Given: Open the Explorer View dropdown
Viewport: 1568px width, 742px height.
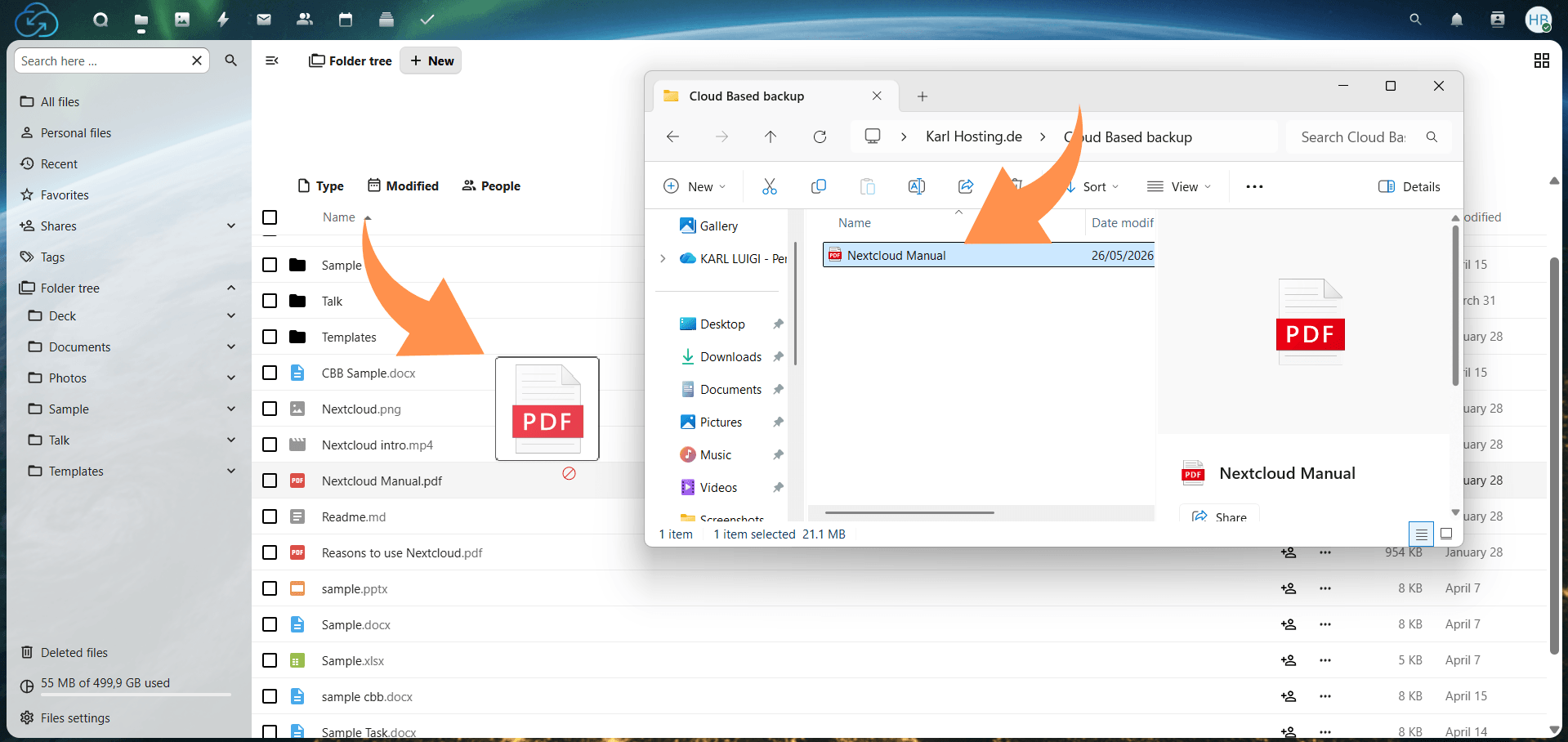Looking at the screenshot, I should tap(1179, 186).
